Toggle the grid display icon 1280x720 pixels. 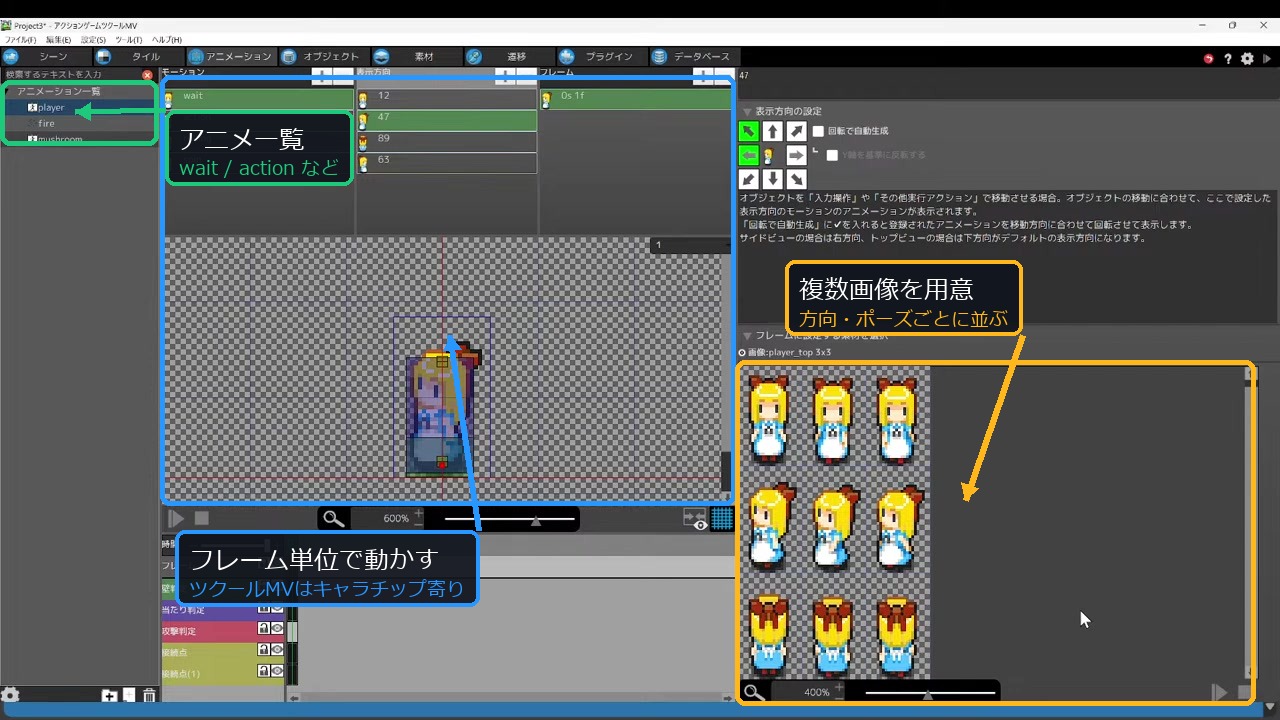pyautogui.click(x=722, y=518)
